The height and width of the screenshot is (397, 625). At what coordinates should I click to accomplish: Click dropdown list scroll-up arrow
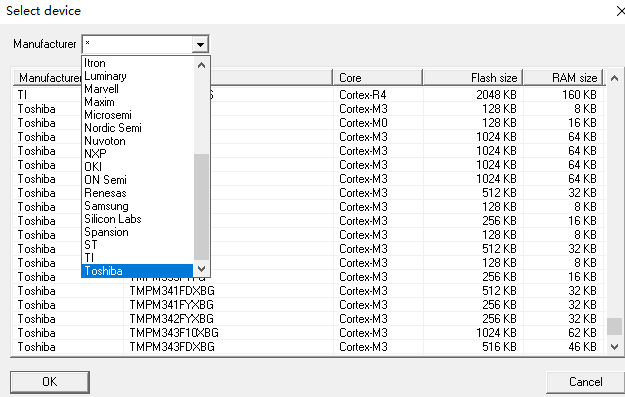[201, 65]
